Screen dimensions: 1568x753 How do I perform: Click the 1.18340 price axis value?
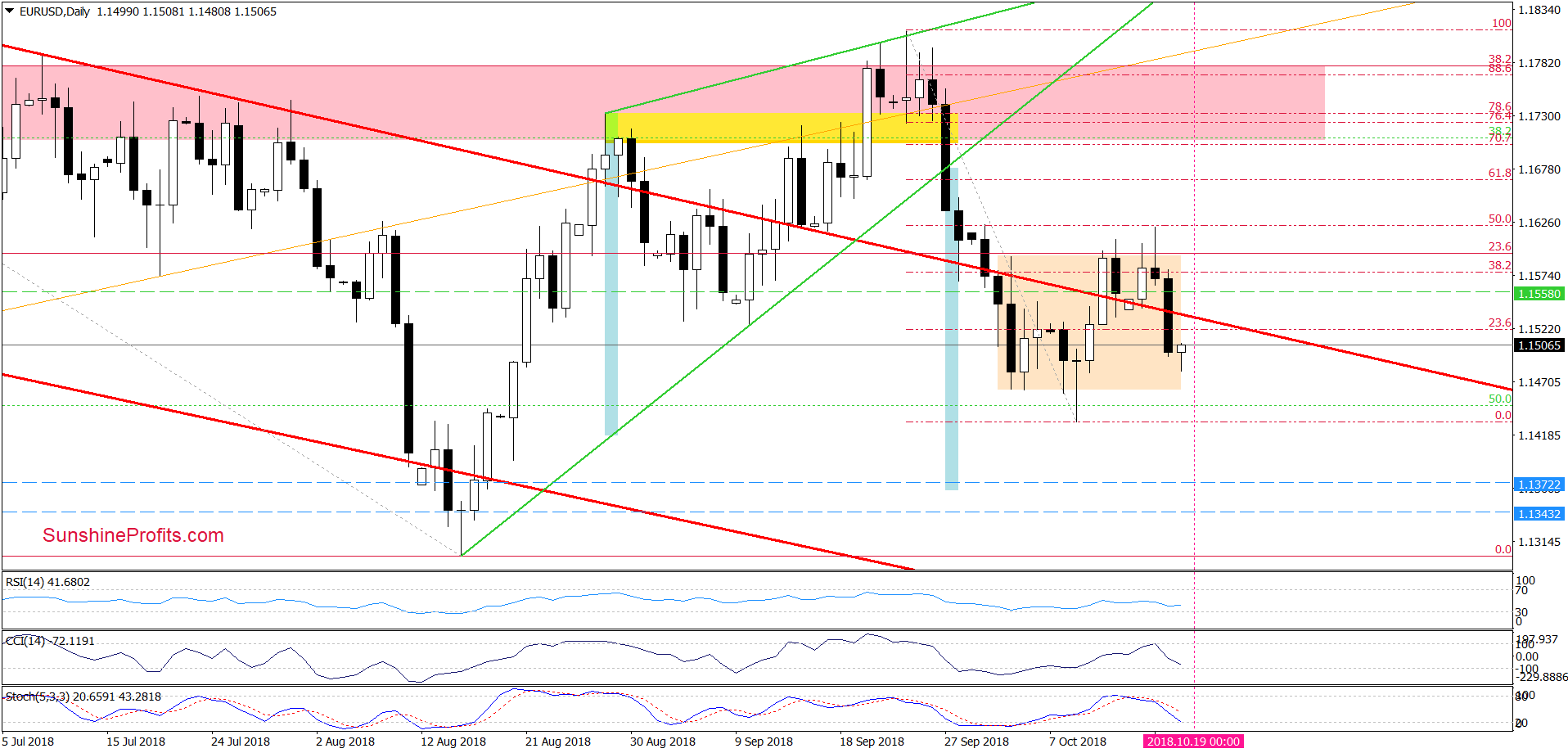coord(1539,10)
